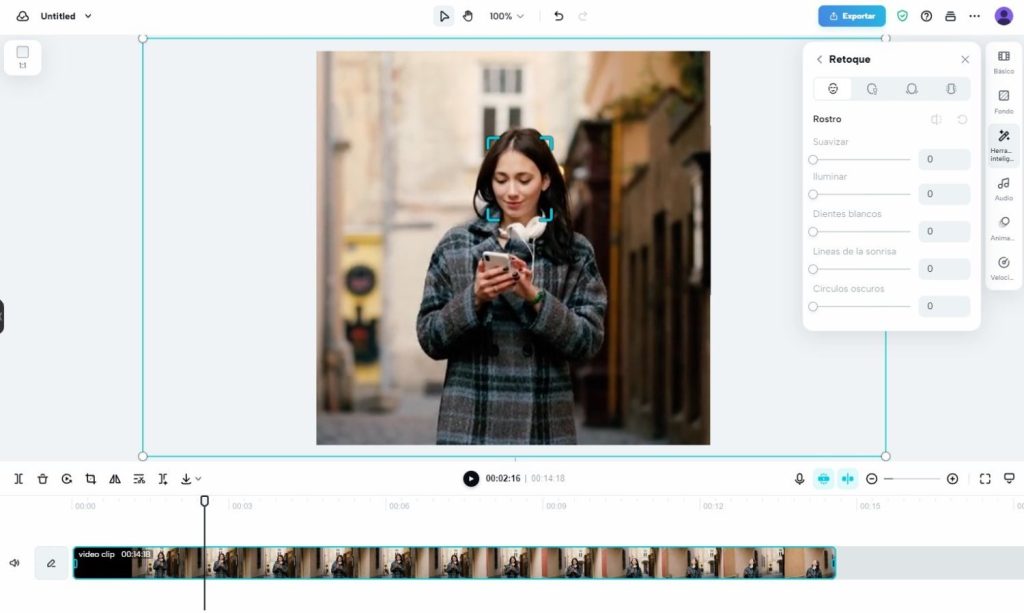Select the hand pan tool
The height and width of the screenshot is (613, 1024).
[x=468, y=16]
